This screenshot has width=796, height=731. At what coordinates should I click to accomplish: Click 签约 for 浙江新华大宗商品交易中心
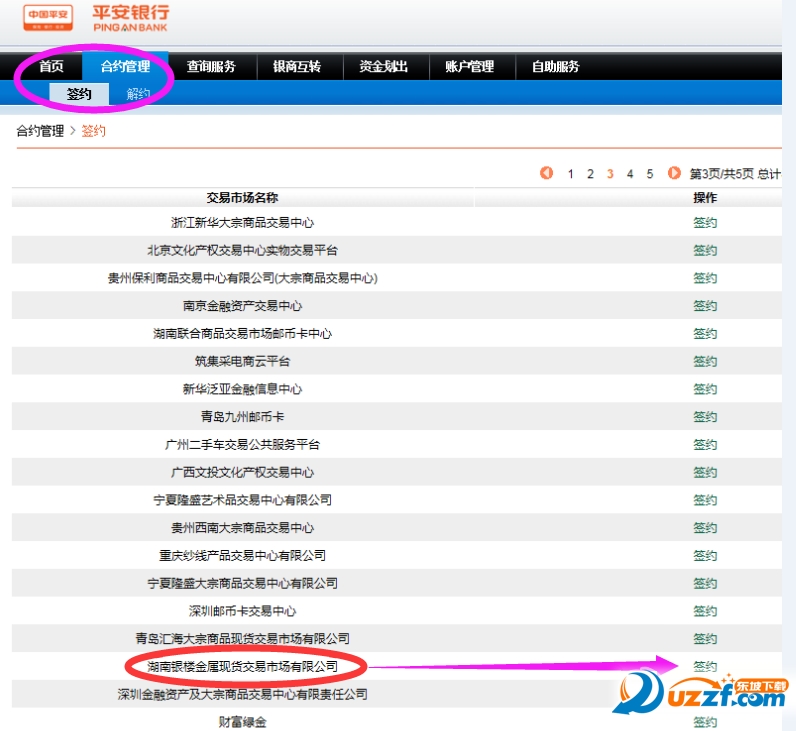tap(705, 222)
